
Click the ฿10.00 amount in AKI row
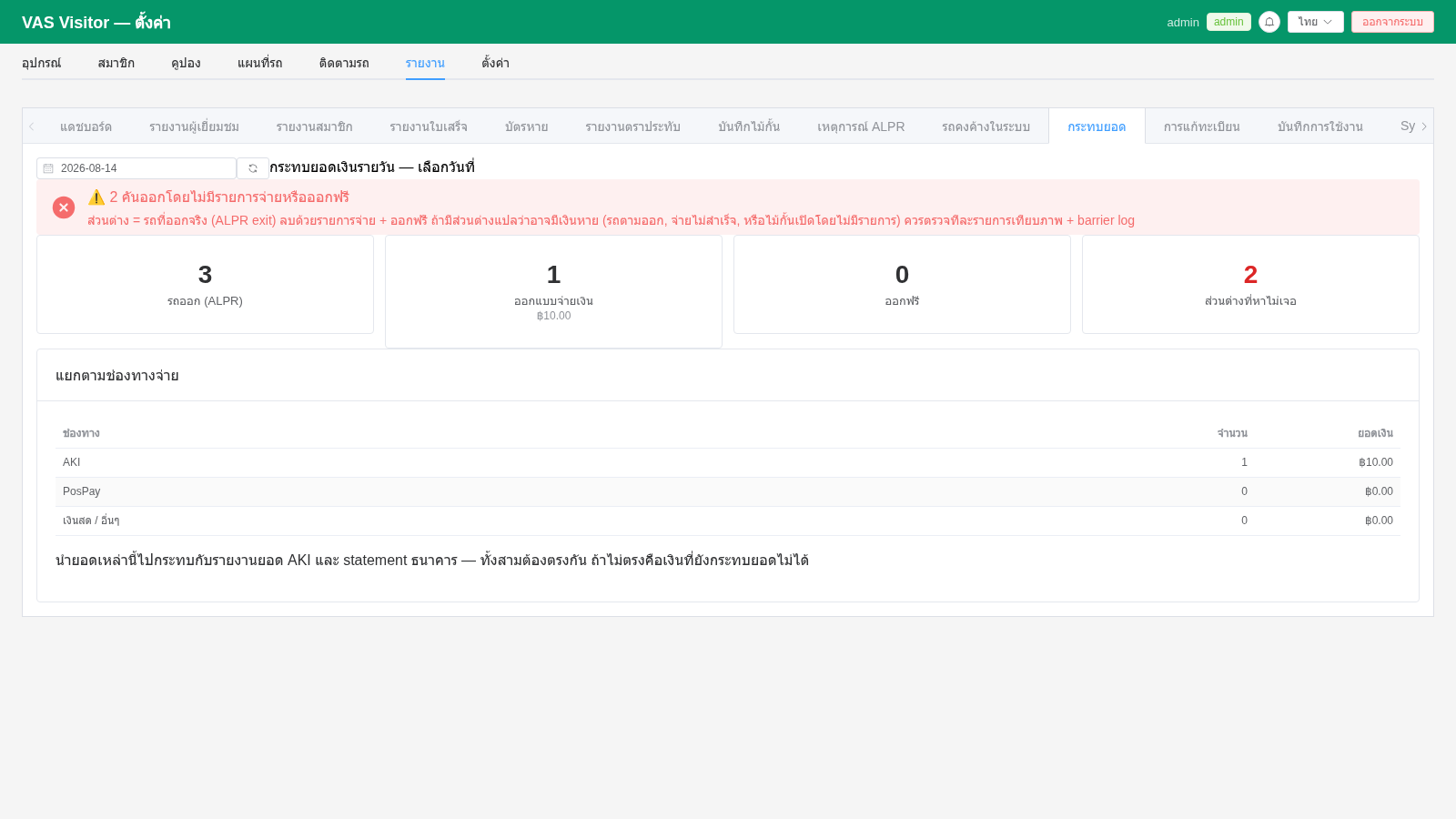(1376, 462)
